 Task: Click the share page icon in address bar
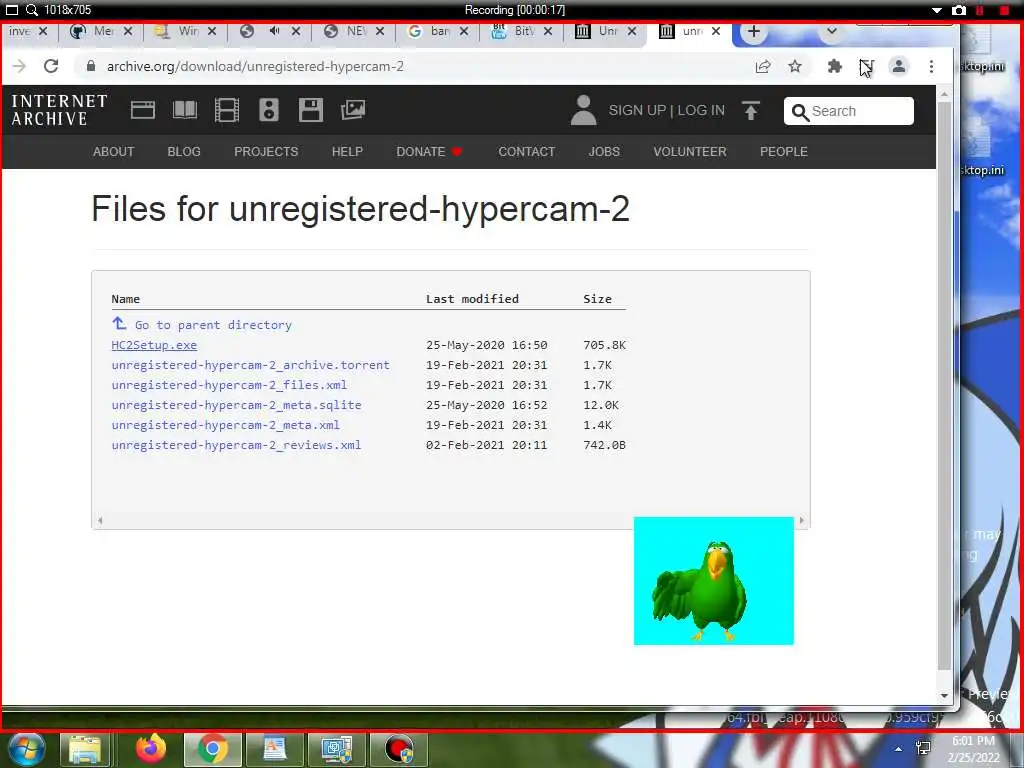pos(762,66)
